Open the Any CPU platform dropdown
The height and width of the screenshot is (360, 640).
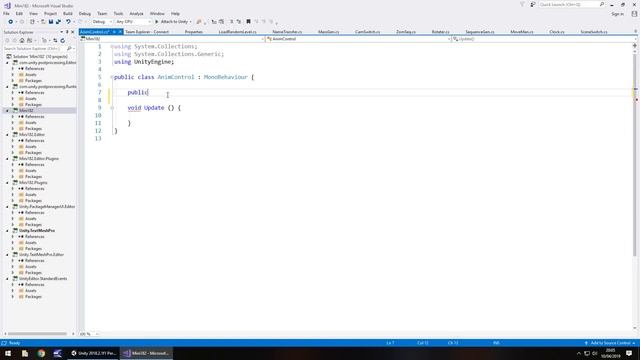coord(133,22)
